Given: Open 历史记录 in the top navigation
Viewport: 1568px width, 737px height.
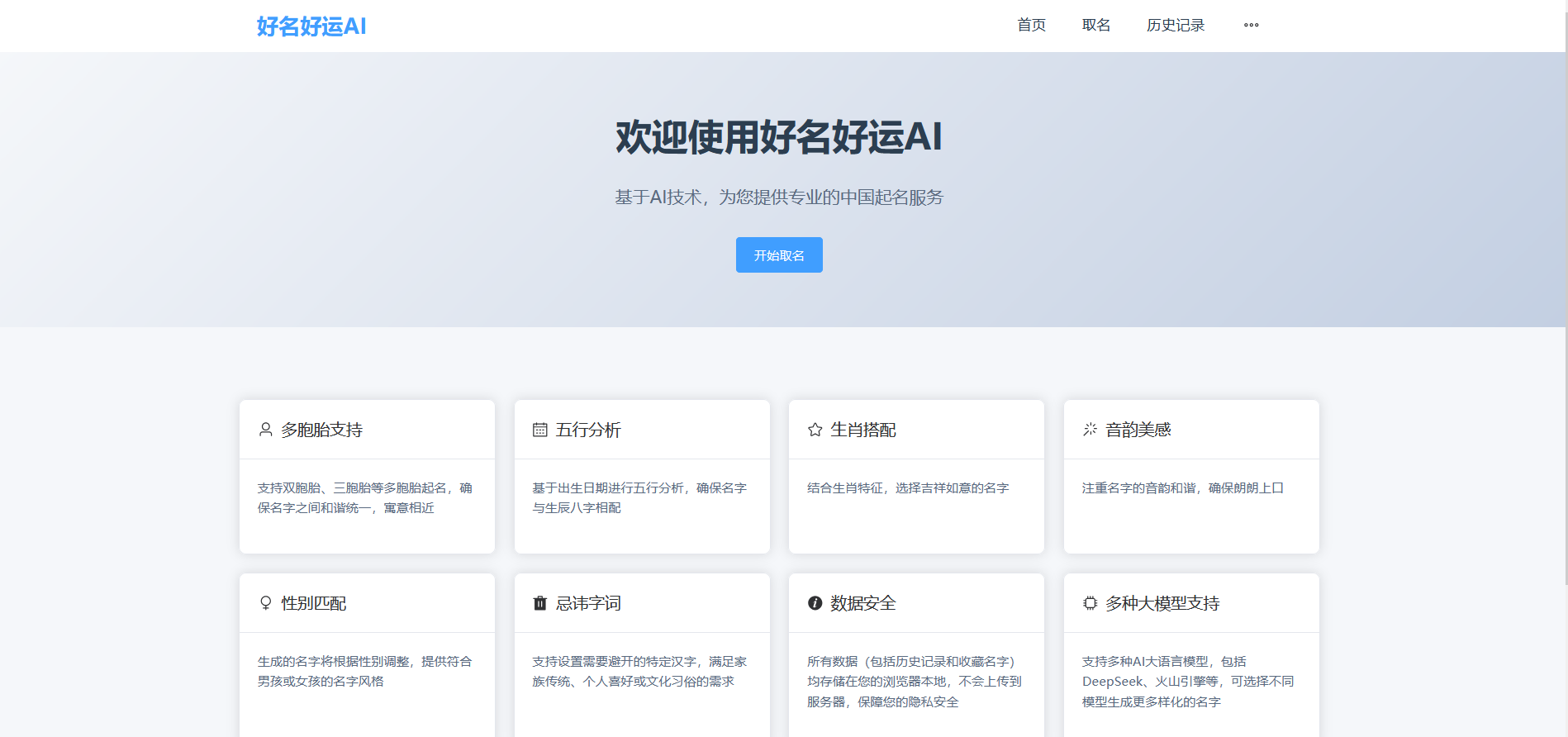Looking at the screenshot, I should pos(1175,26).
